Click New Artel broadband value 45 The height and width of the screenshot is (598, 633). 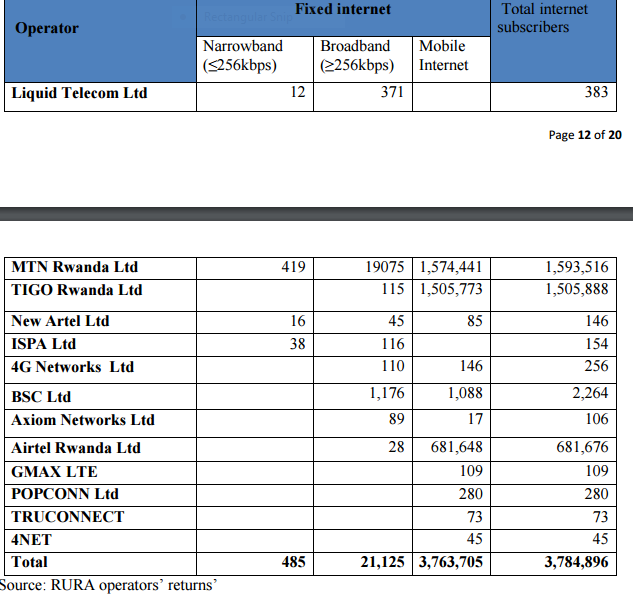pyautogui.click(x=396, y=321)
